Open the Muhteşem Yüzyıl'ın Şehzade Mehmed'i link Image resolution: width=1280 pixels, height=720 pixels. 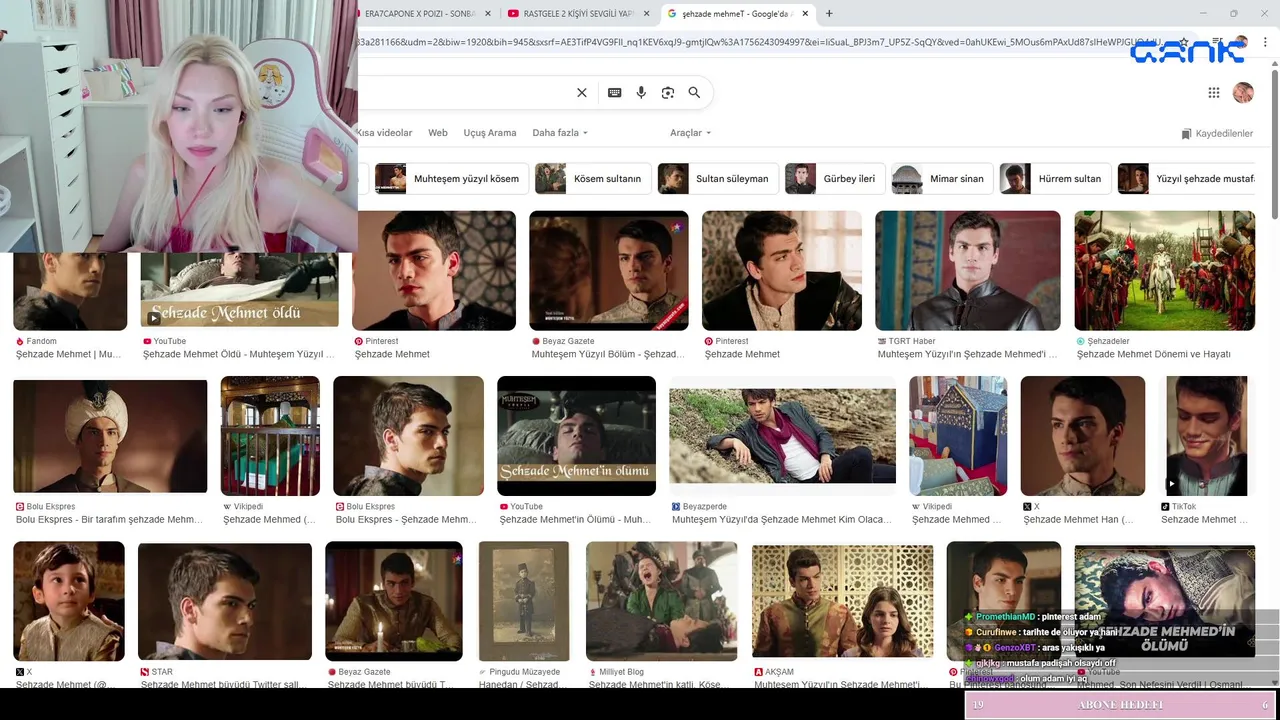967,354
